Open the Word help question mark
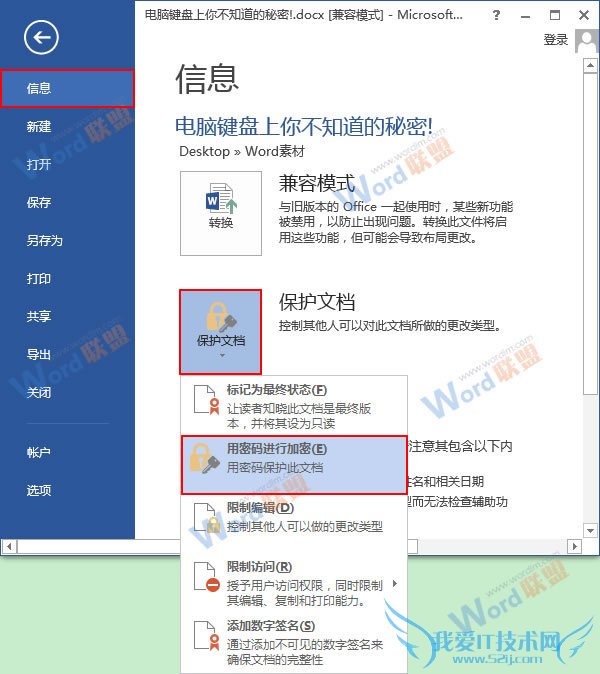The image size is (600, 674). (496, 15)
